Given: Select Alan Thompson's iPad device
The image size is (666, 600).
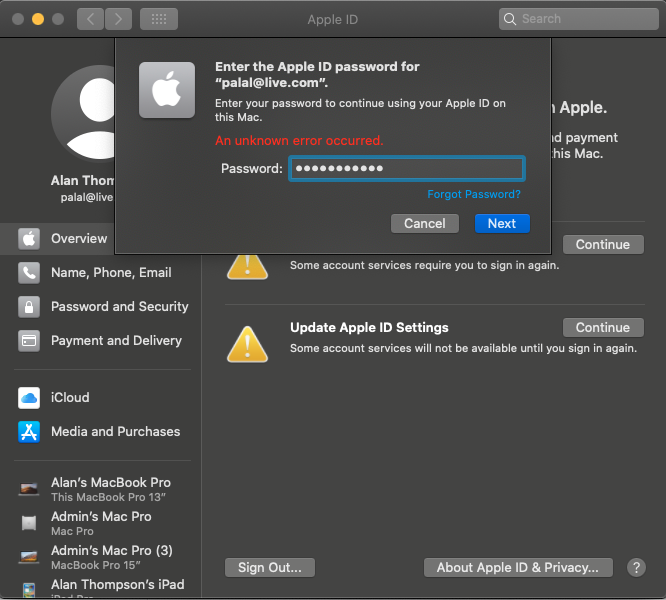Looking at the screenshot, I should pyautogui.click(x=101, y=588).
